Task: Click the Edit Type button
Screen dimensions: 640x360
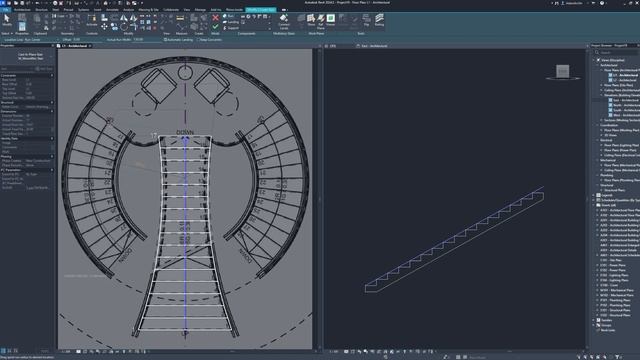Action: pos(44,69)
